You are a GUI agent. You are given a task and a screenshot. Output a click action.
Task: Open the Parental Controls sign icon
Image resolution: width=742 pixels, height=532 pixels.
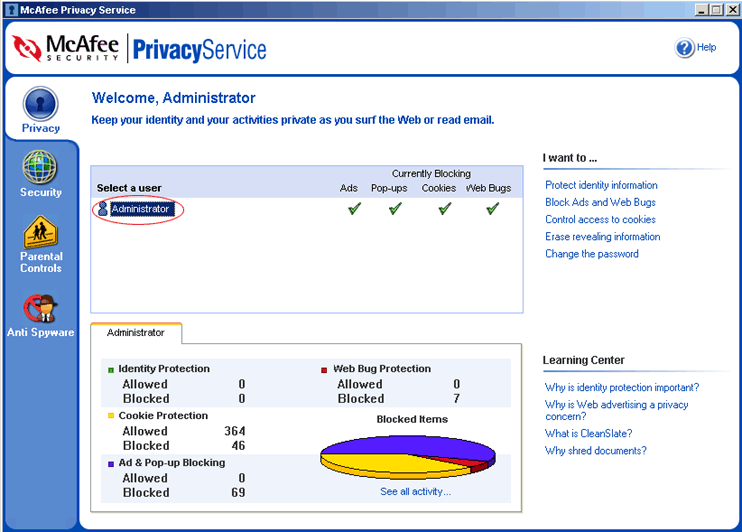tap(40, 232)
